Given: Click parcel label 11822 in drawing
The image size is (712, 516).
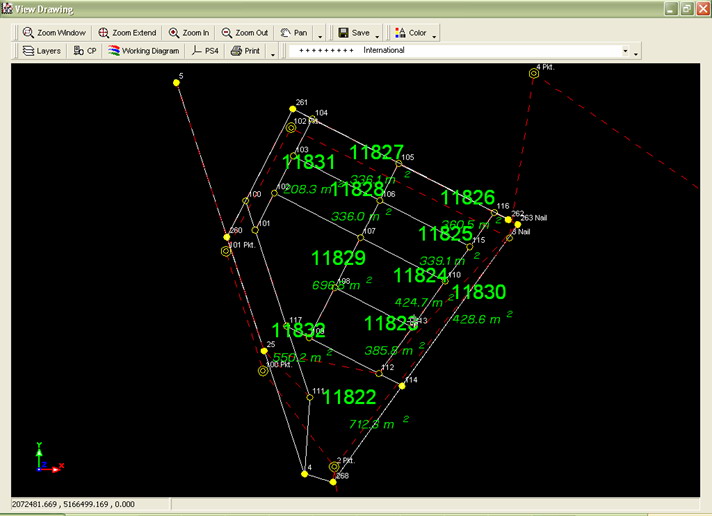Looking at the screenshot, I should click(x=349, y=397).
